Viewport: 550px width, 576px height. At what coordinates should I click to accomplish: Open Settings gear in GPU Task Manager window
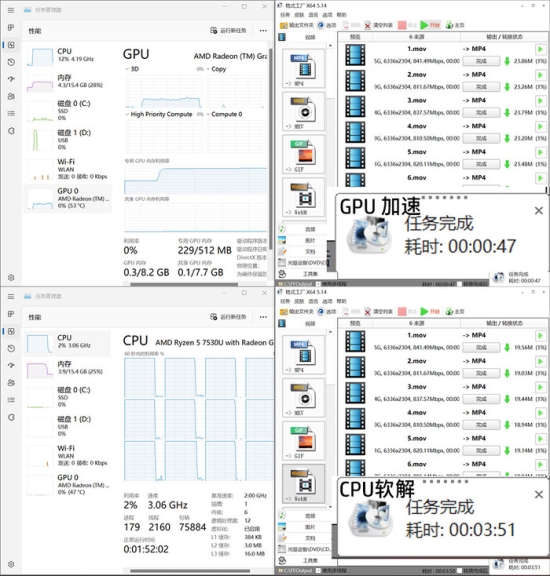[11, 278]
